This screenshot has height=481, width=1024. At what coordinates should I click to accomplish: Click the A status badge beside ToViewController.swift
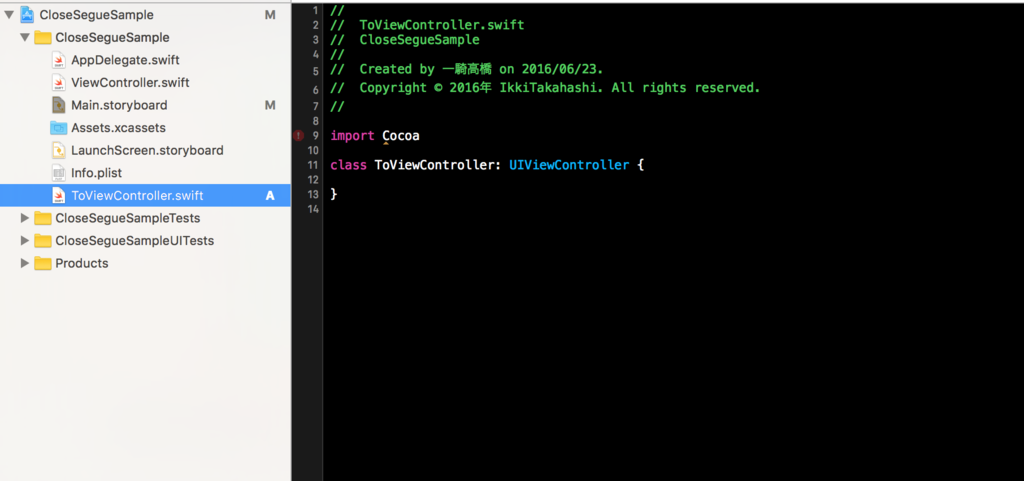point(270,195)
